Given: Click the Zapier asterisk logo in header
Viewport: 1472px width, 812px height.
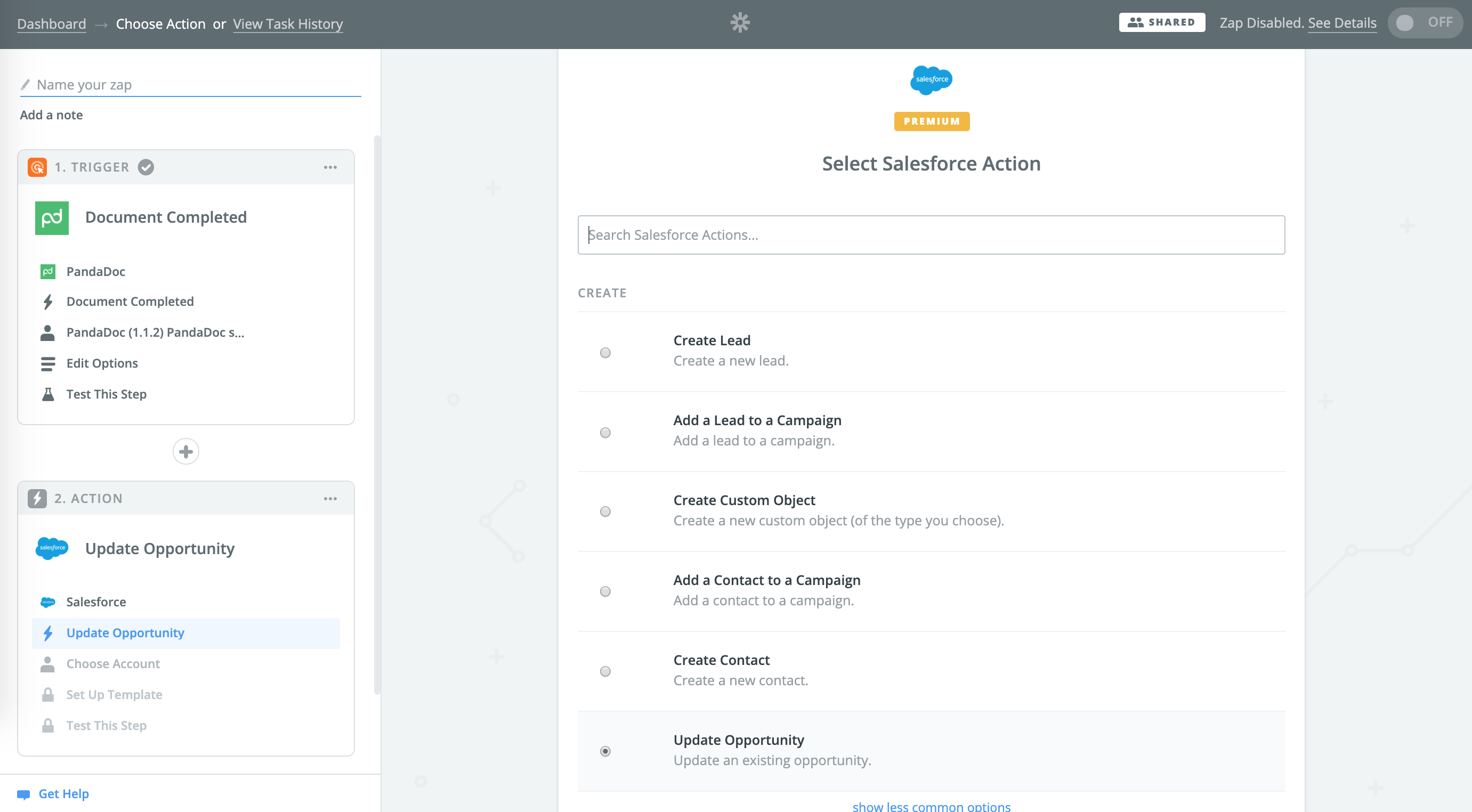Looking at the screenshot, I should pos(739,23).
